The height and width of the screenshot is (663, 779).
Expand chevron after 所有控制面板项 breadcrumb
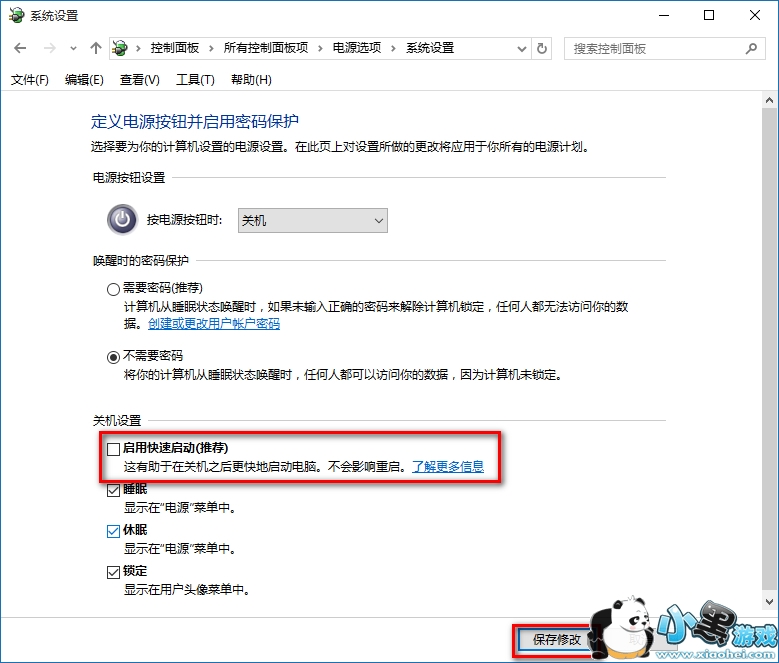pyautogui.click(x=320, y=49)
